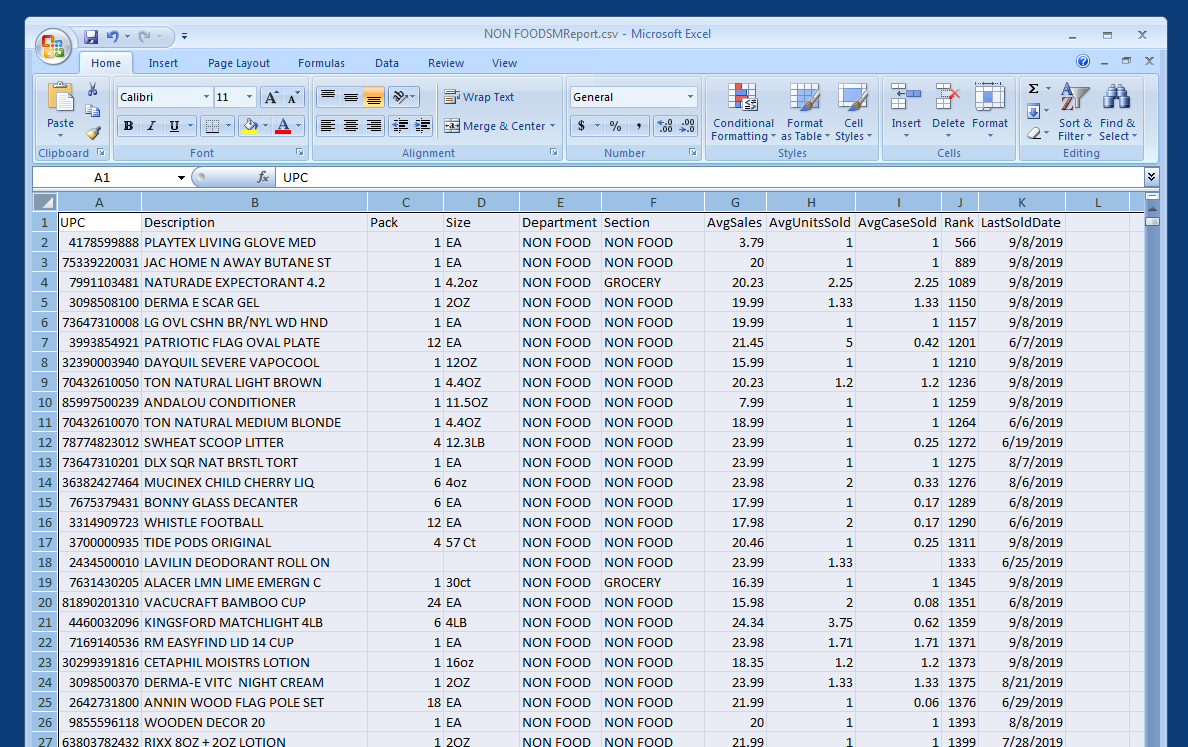This screenshot has height=747, width=1188.
Task: Switch to the View tab
Action: (x=504, y=63)
